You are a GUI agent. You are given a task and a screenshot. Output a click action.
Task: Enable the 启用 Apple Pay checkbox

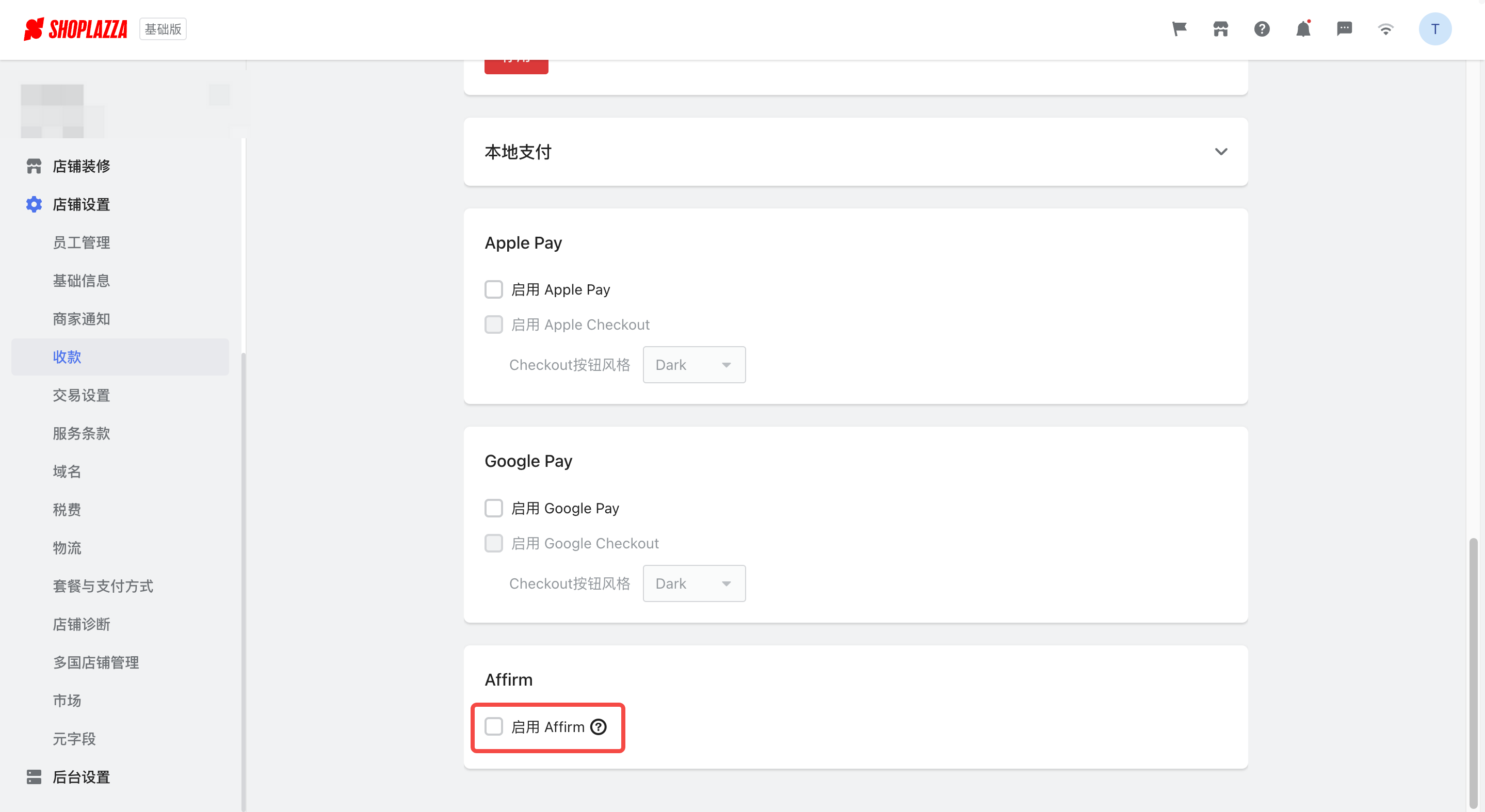click(493, 289)
